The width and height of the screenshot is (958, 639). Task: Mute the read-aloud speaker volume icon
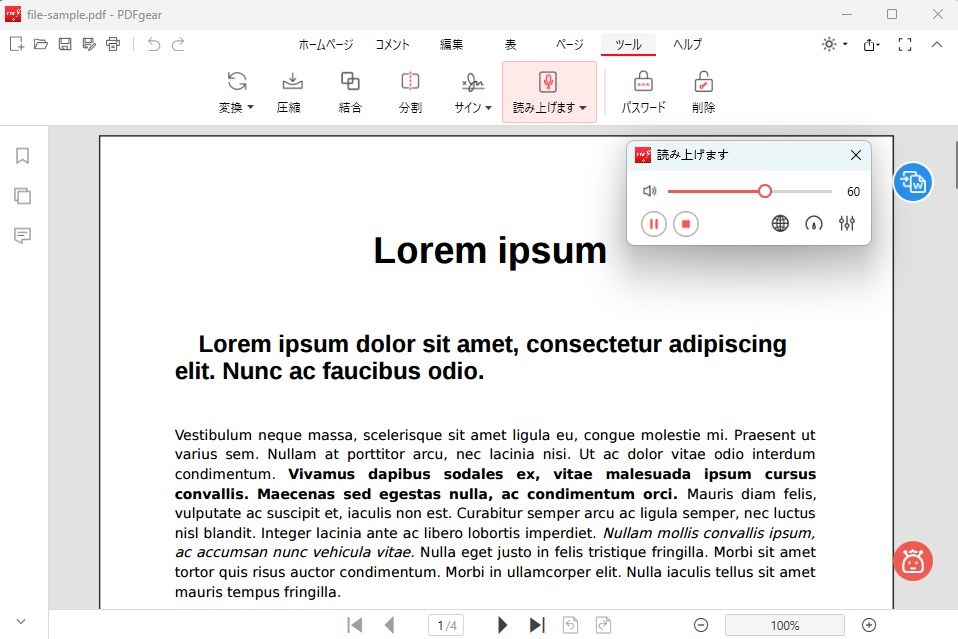[649, 191]
